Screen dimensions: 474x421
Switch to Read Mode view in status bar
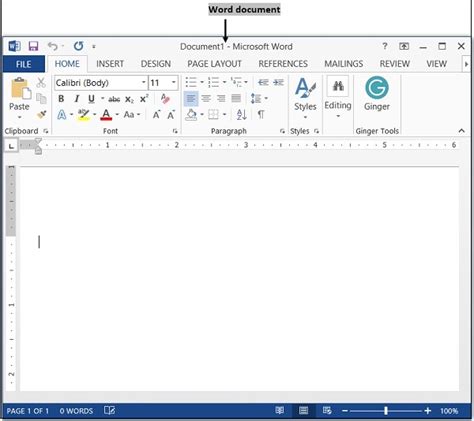pos(280,410)
